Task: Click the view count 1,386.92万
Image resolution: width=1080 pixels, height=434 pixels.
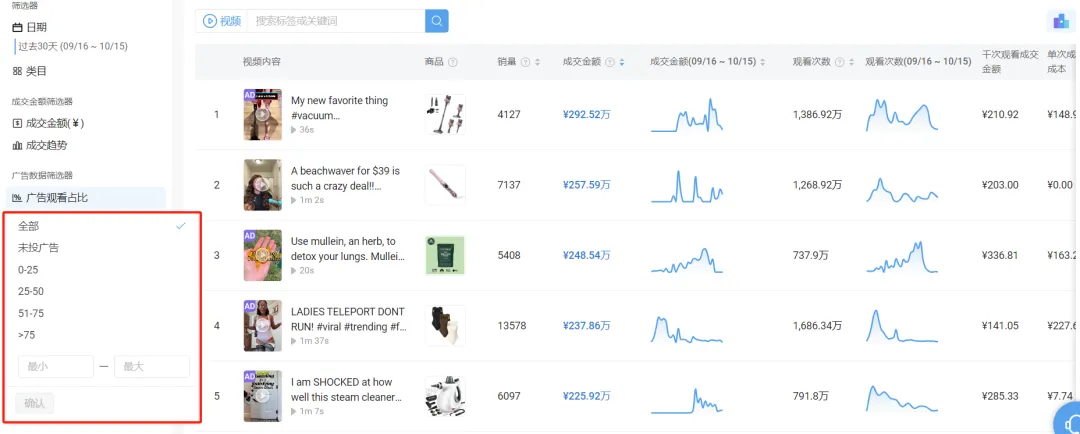Action: coord(817,114)
